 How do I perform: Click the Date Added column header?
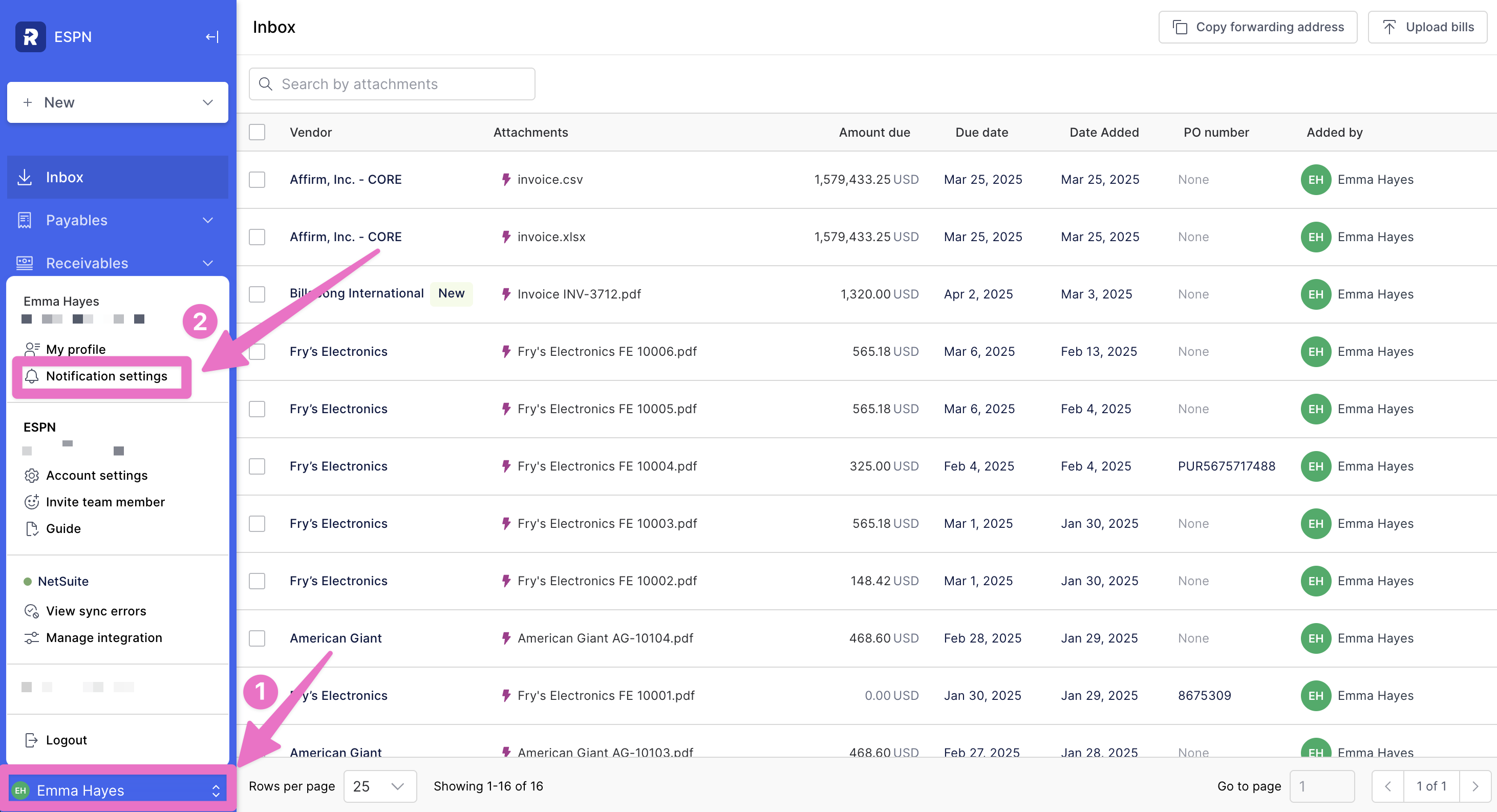point(1104,133)
